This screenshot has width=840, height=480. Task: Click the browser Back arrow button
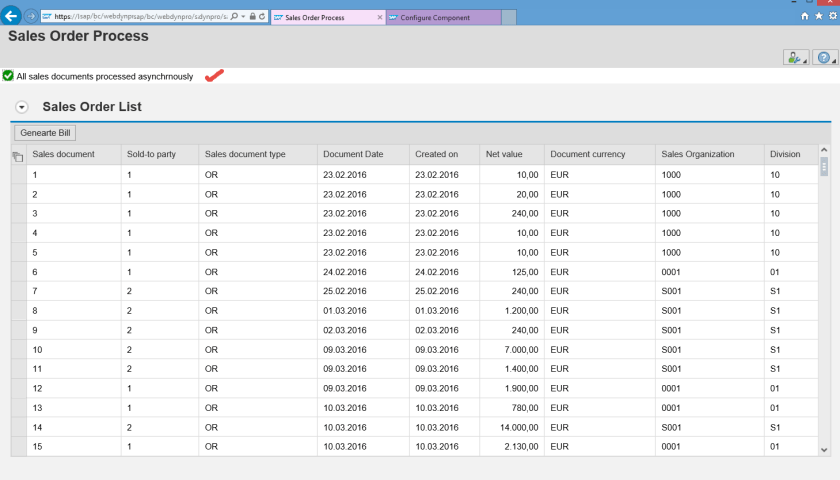click(x=11, y=17)
